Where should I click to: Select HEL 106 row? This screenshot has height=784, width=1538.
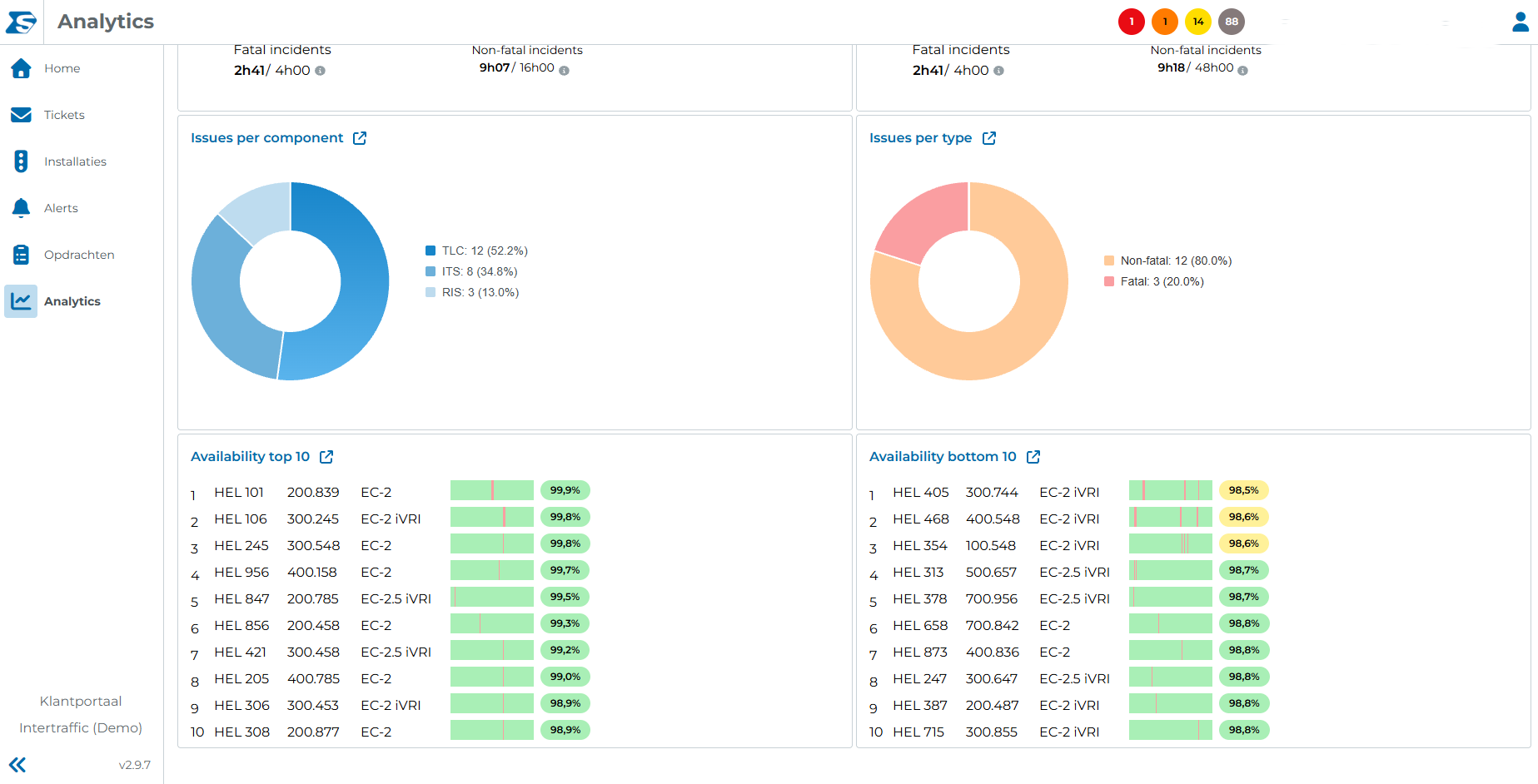[390, 519]
